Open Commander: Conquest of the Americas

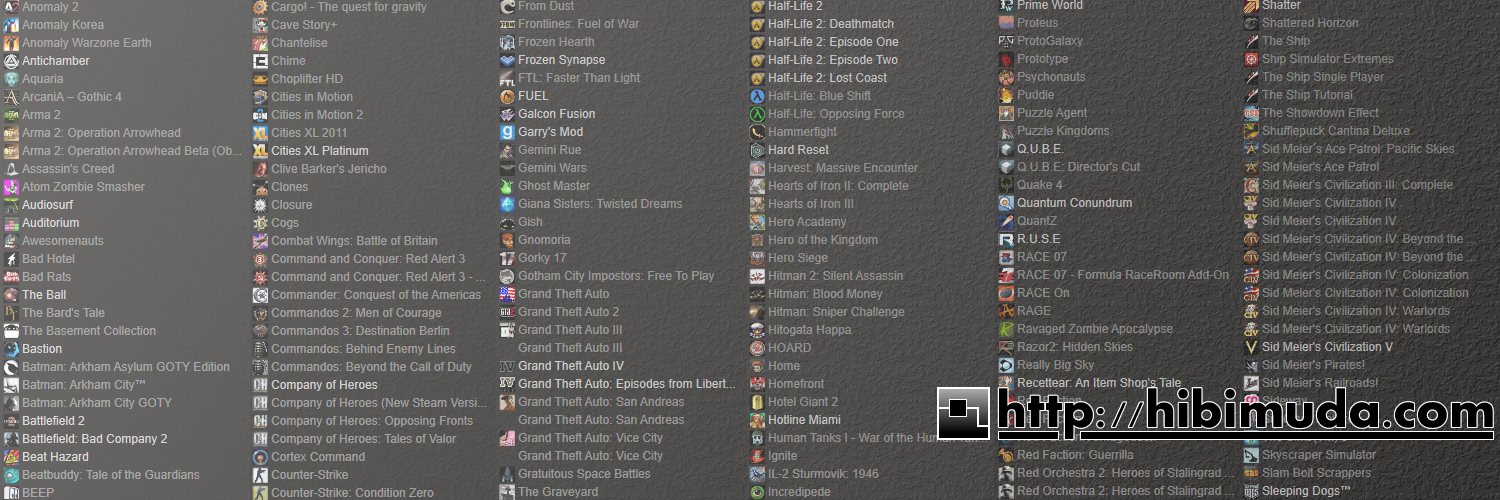(376, 295)
